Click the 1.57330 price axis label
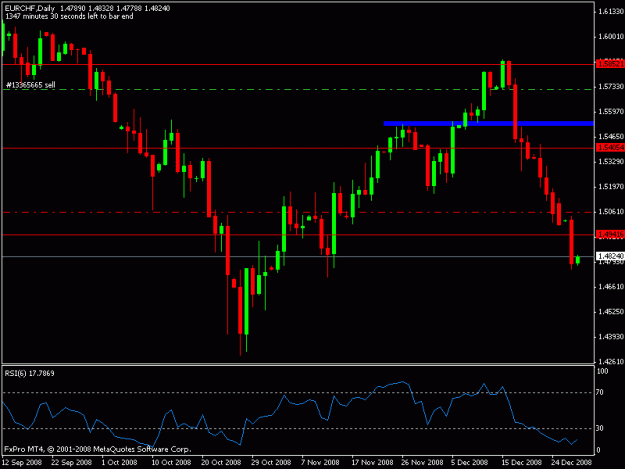This screenshot has width=625, height=469. [611, 86]
